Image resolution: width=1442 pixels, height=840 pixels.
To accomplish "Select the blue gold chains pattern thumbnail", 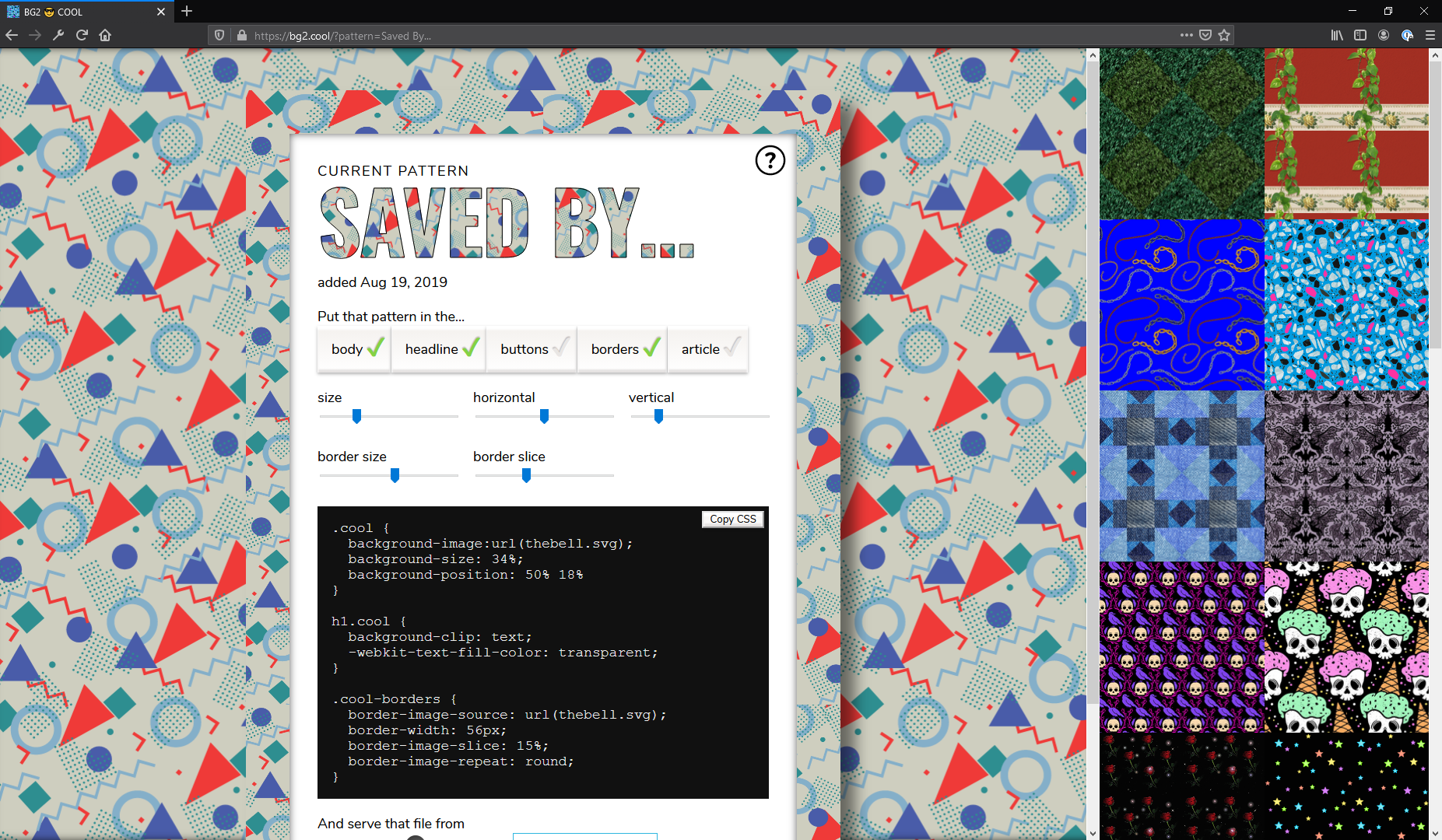I will tap(1181, 304).
